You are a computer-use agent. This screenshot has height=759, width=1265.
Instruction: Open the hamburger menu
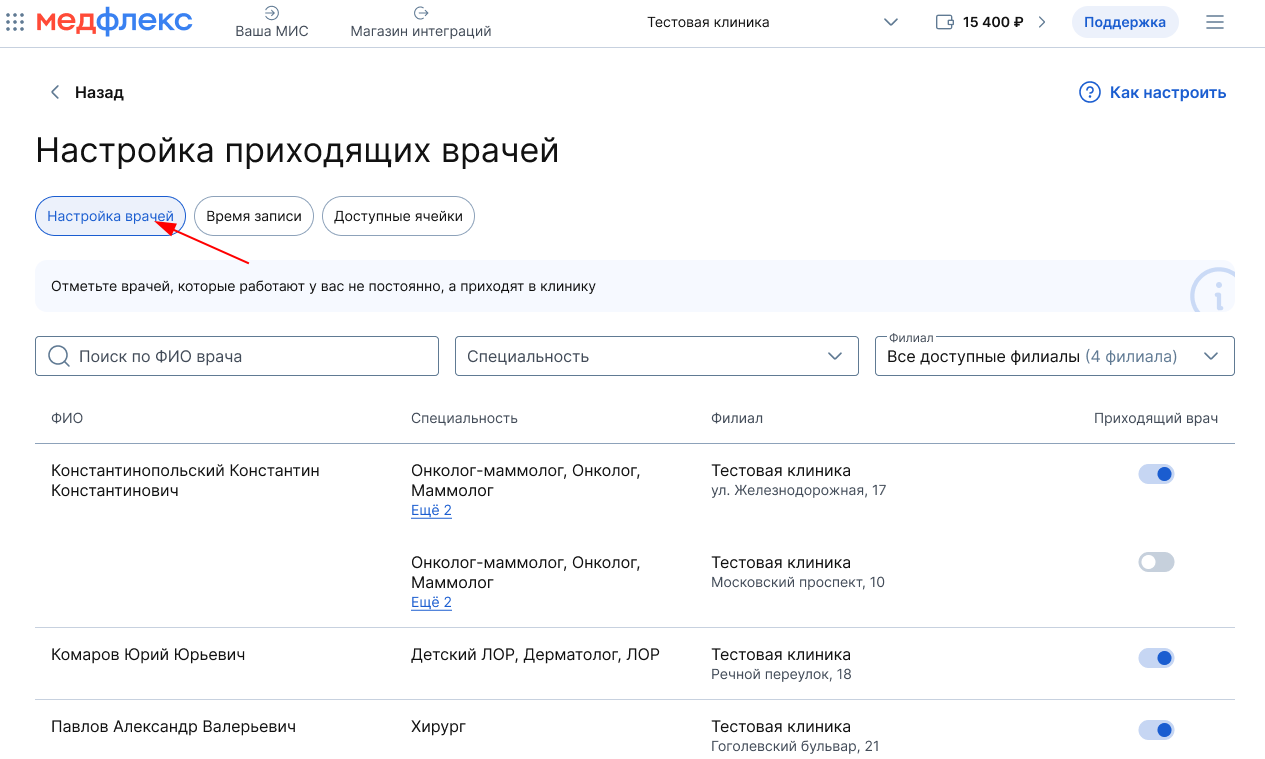[x=1215, y=22]
